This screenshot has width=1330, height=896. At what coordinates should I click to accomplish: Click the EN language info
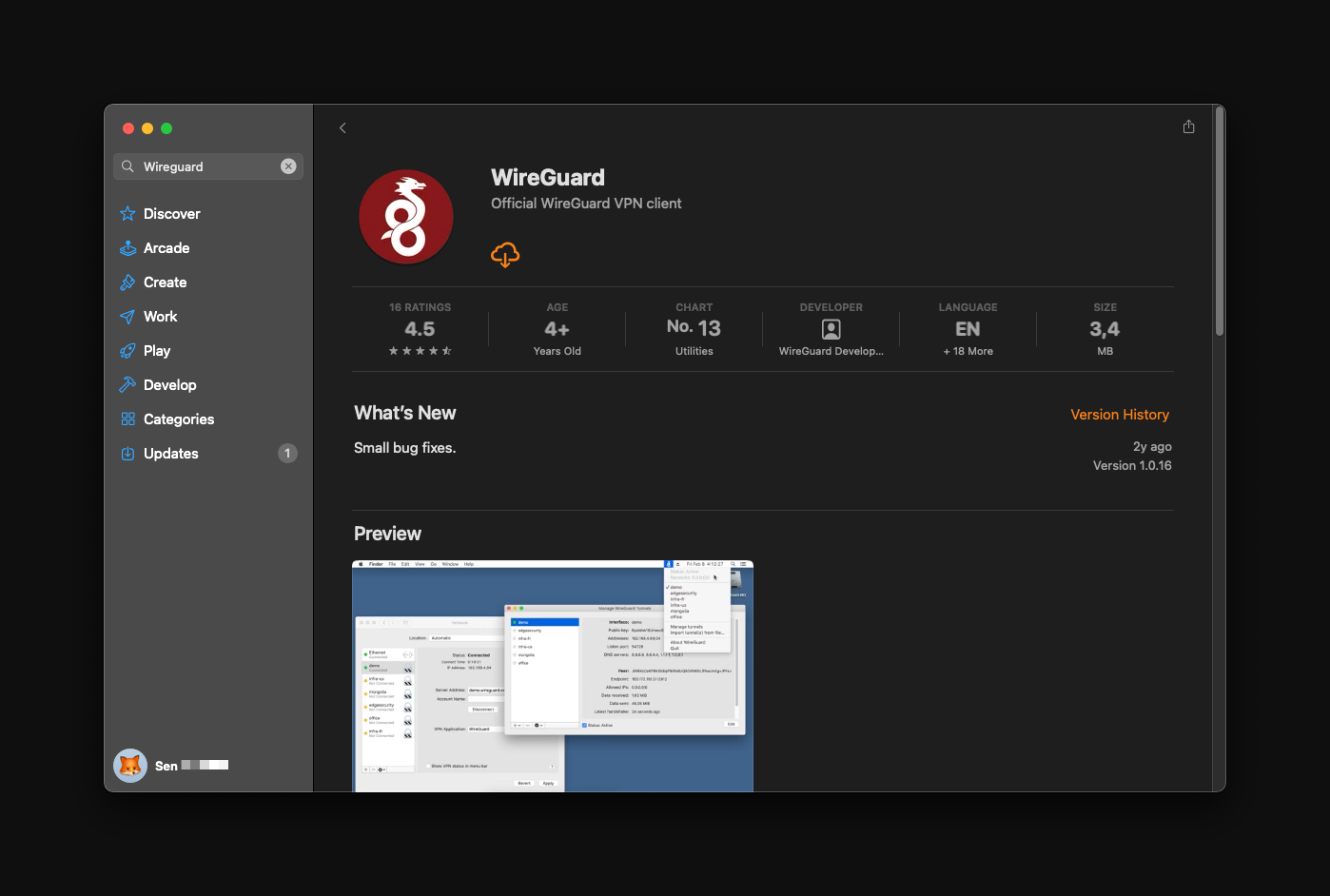point(968,329)
